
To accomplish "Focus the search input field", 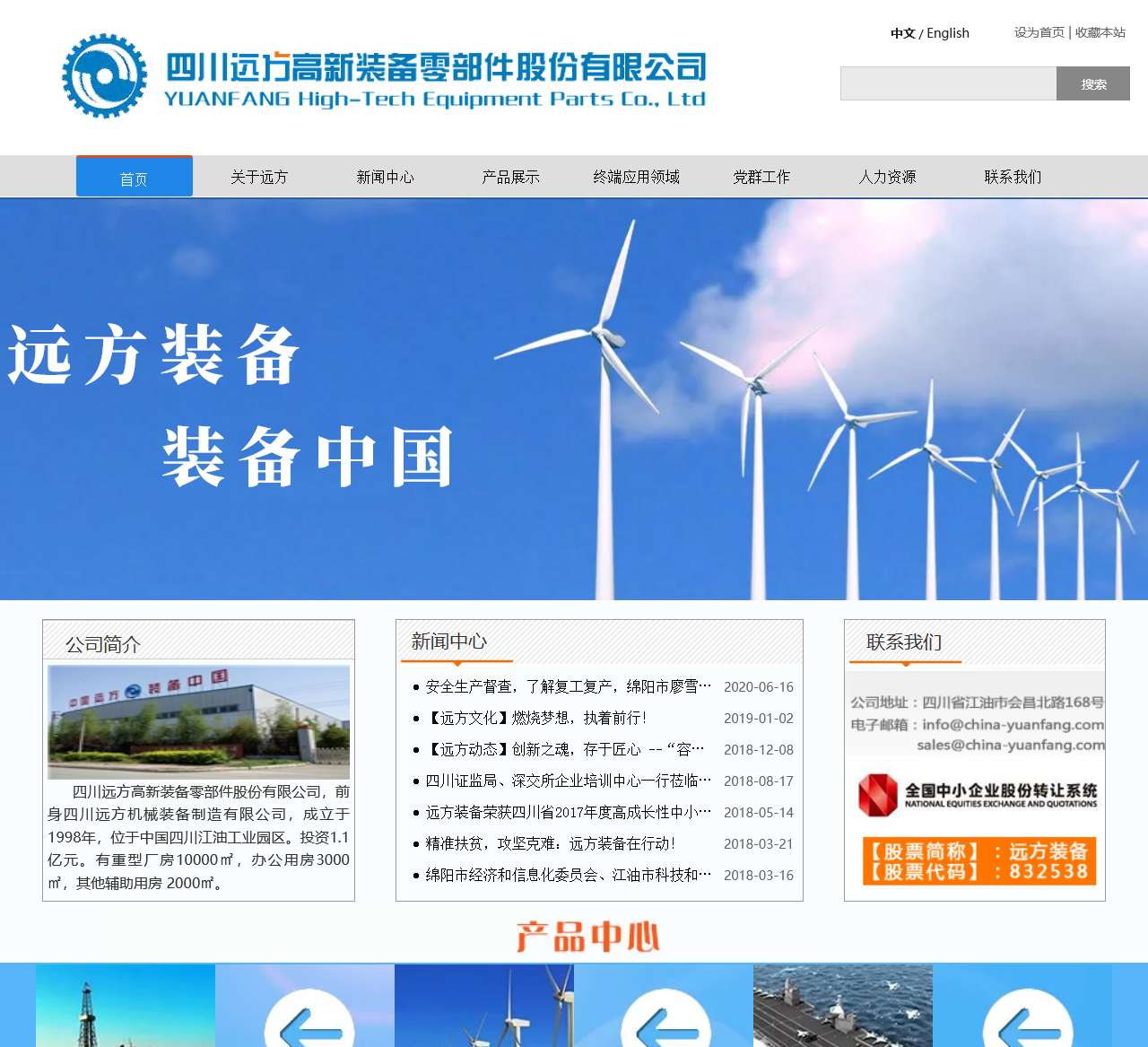I will (x=949, y=83).
